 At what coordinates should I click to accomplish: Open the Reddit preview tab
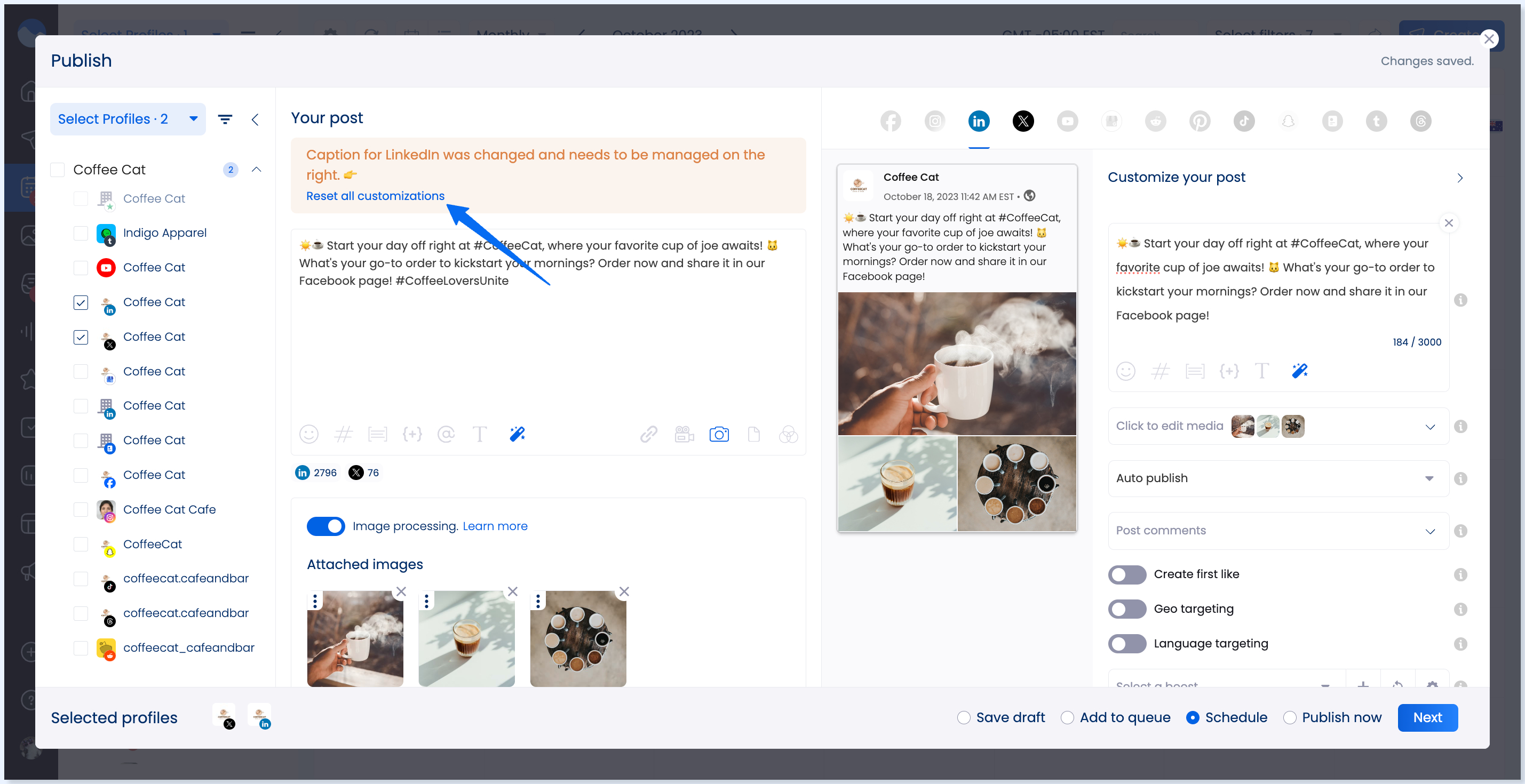(1155, 121)
